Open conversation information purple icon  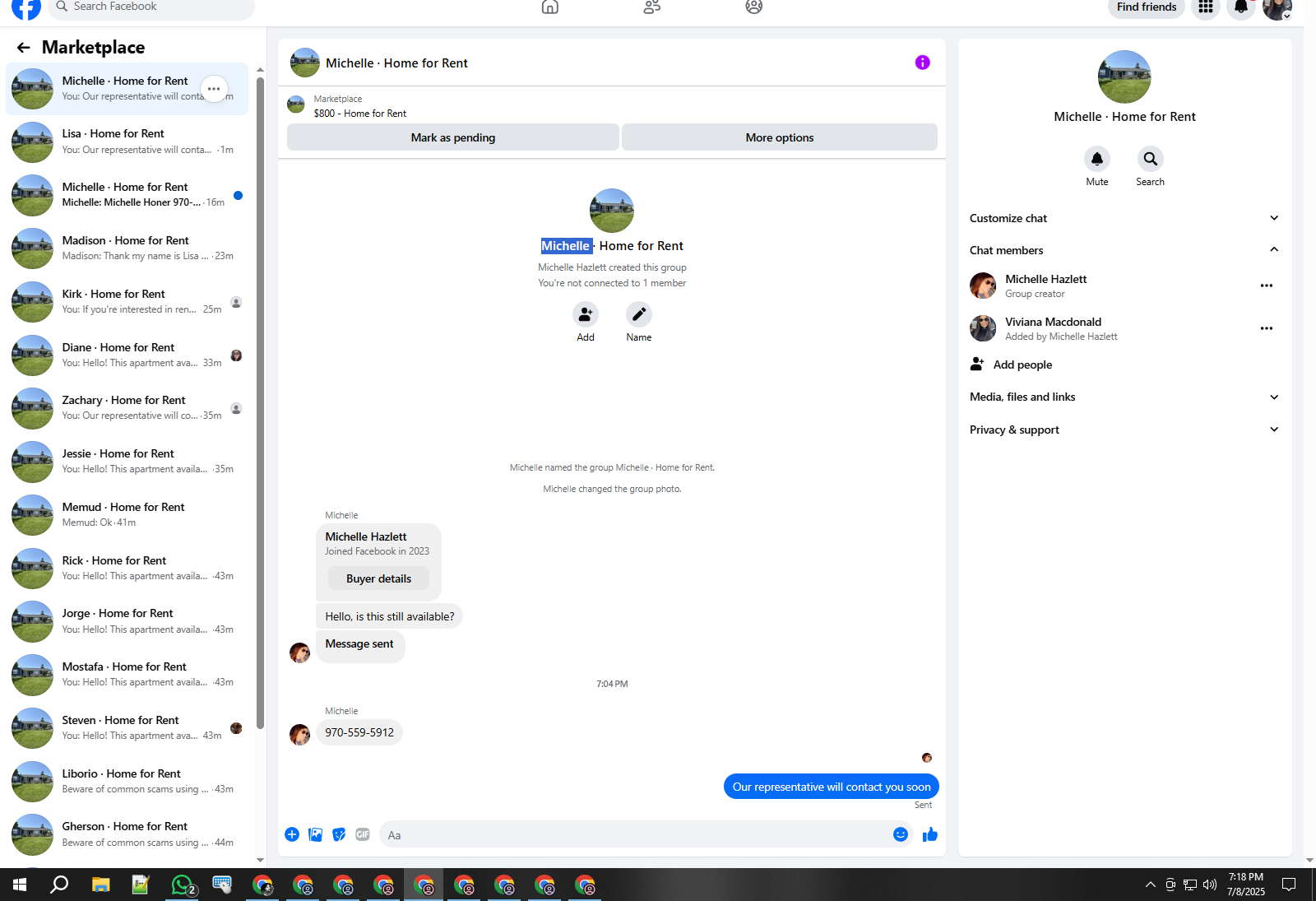click(x=923, y=63)
